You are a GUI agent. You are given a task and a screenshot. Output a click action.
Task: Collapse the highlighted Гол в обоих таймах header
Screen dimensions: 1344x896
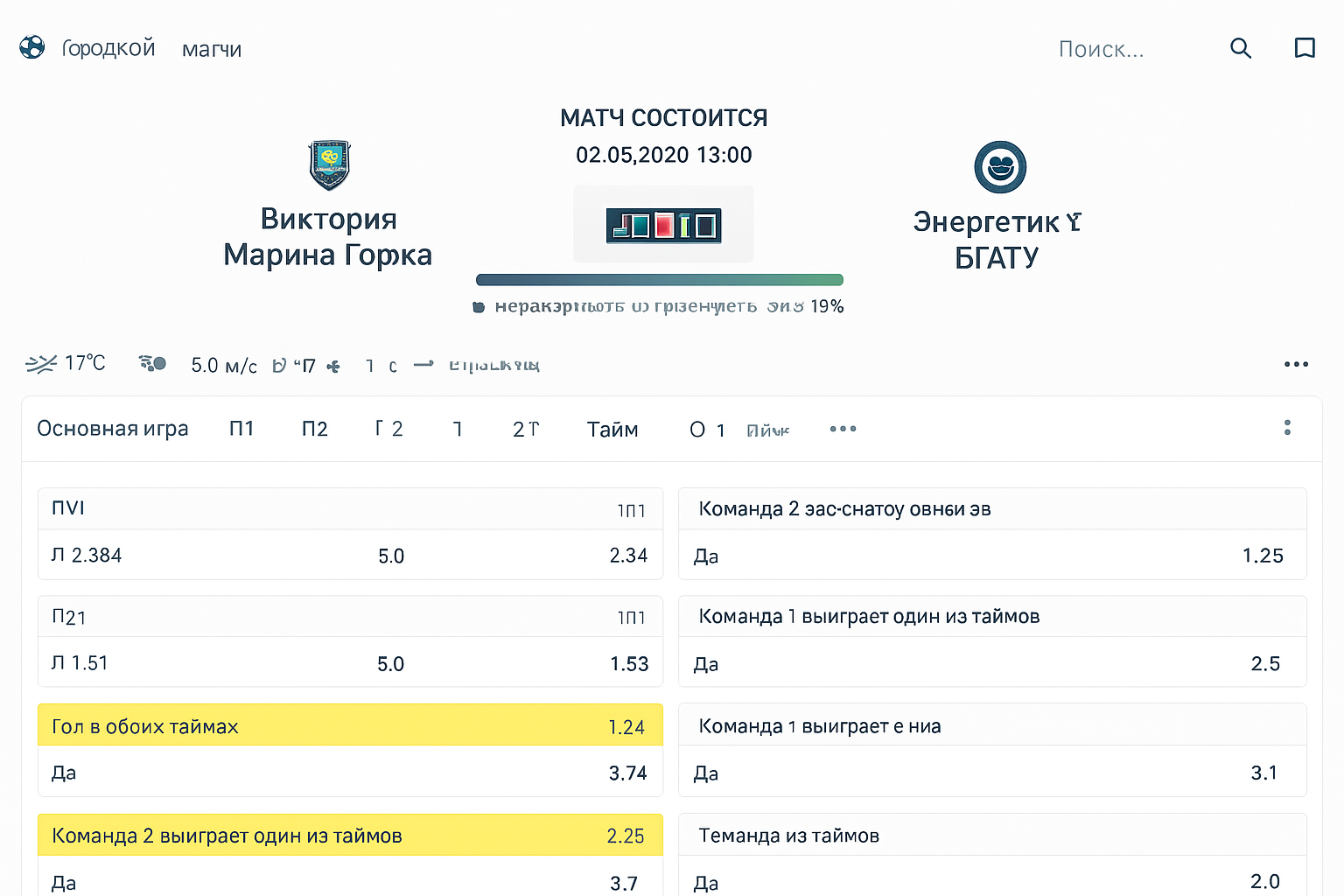tap(350, 726)
